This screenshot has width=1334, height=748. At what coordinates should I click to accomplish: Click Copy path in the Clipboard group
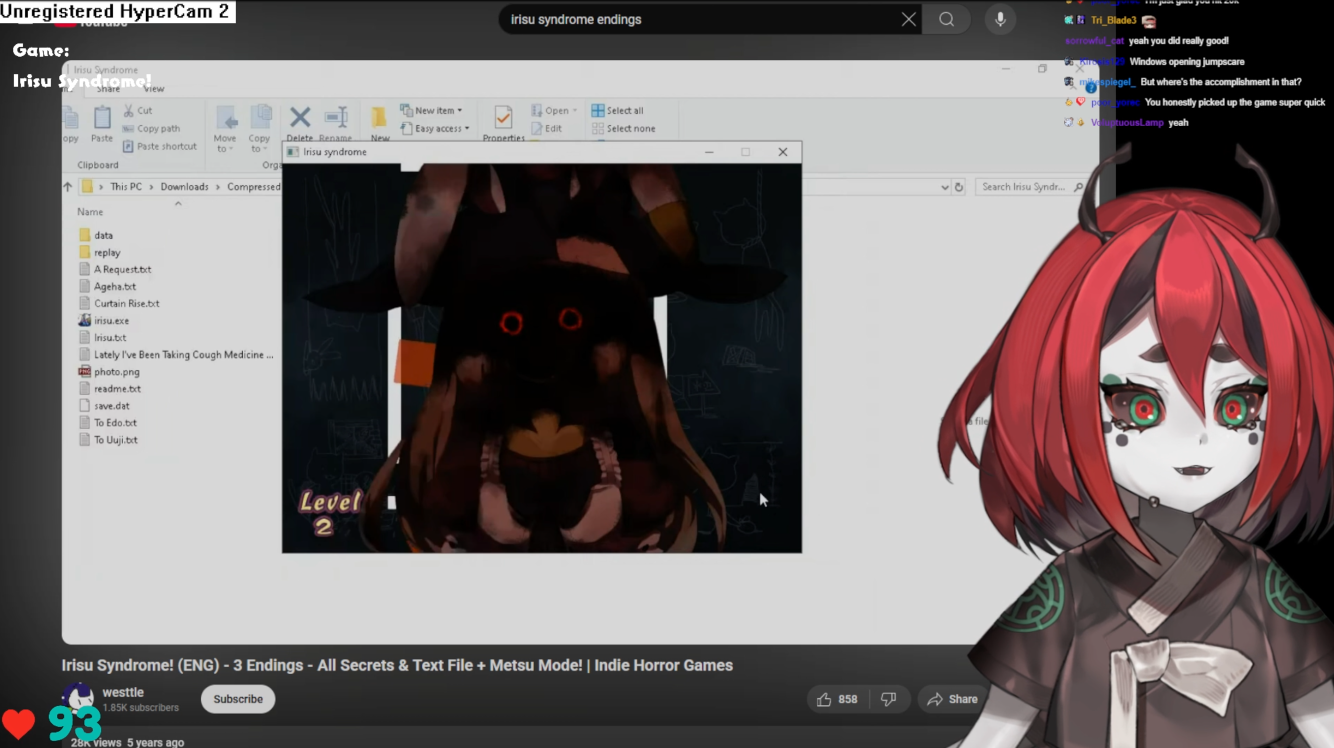click(151, 128)
